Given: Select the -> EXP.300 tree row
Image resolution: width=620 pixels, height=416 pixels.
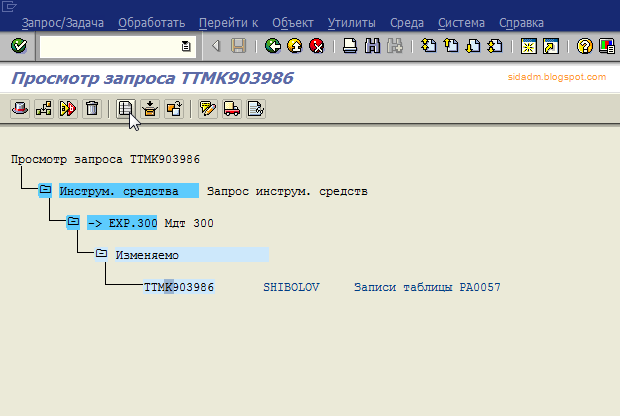Looking at the screenshot, I should [122, 223].
